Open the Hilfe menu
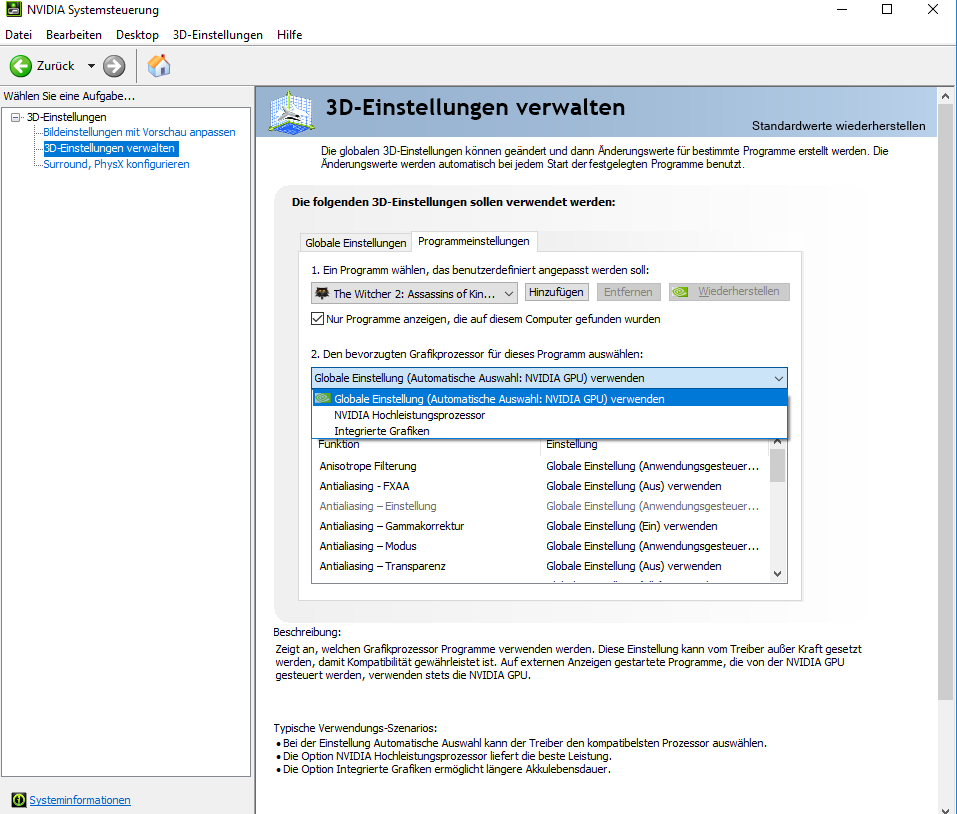957x814 pixels. coord(289,35)
